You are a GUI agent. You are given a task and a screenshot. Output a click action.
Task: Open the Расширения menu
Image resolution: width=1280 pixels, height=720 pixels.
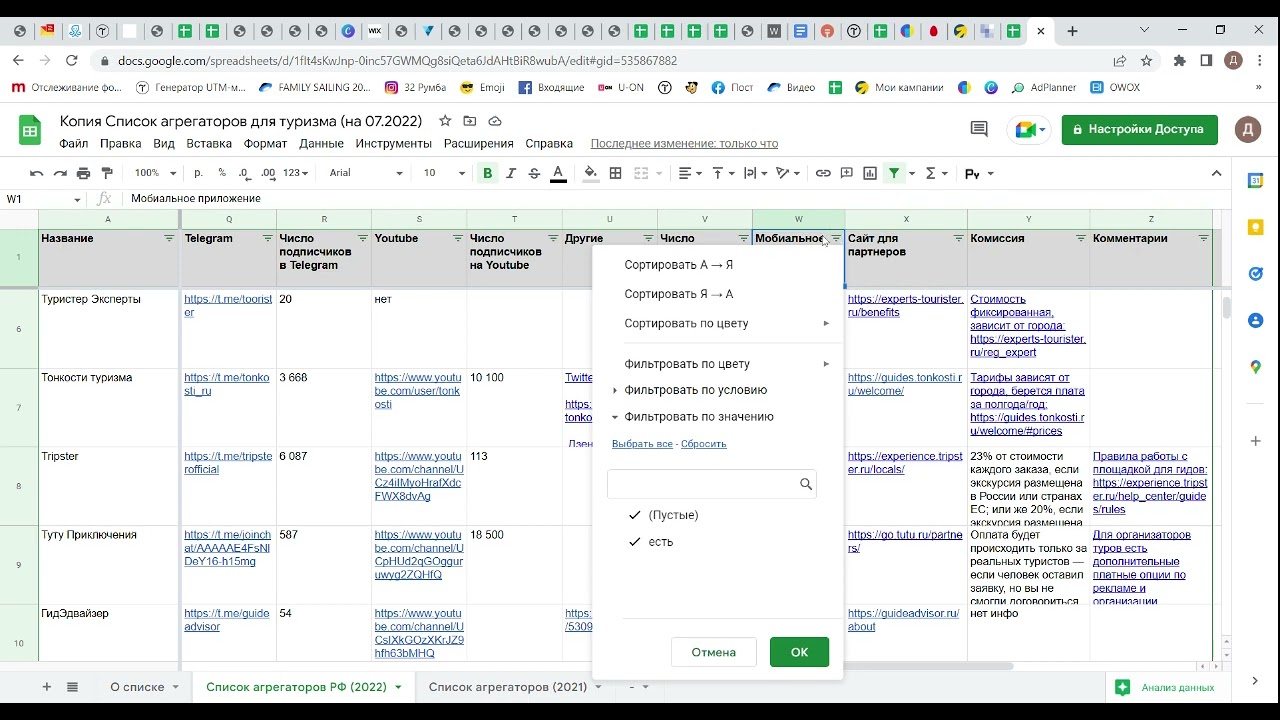(x=479, y=143)
